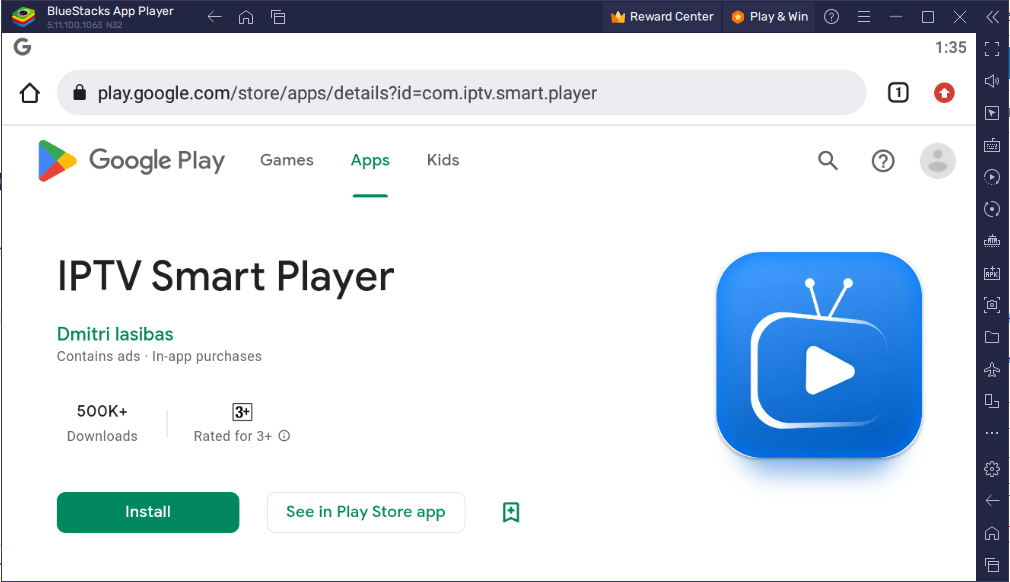Click the sidebar home icon

tap(992, 533)
